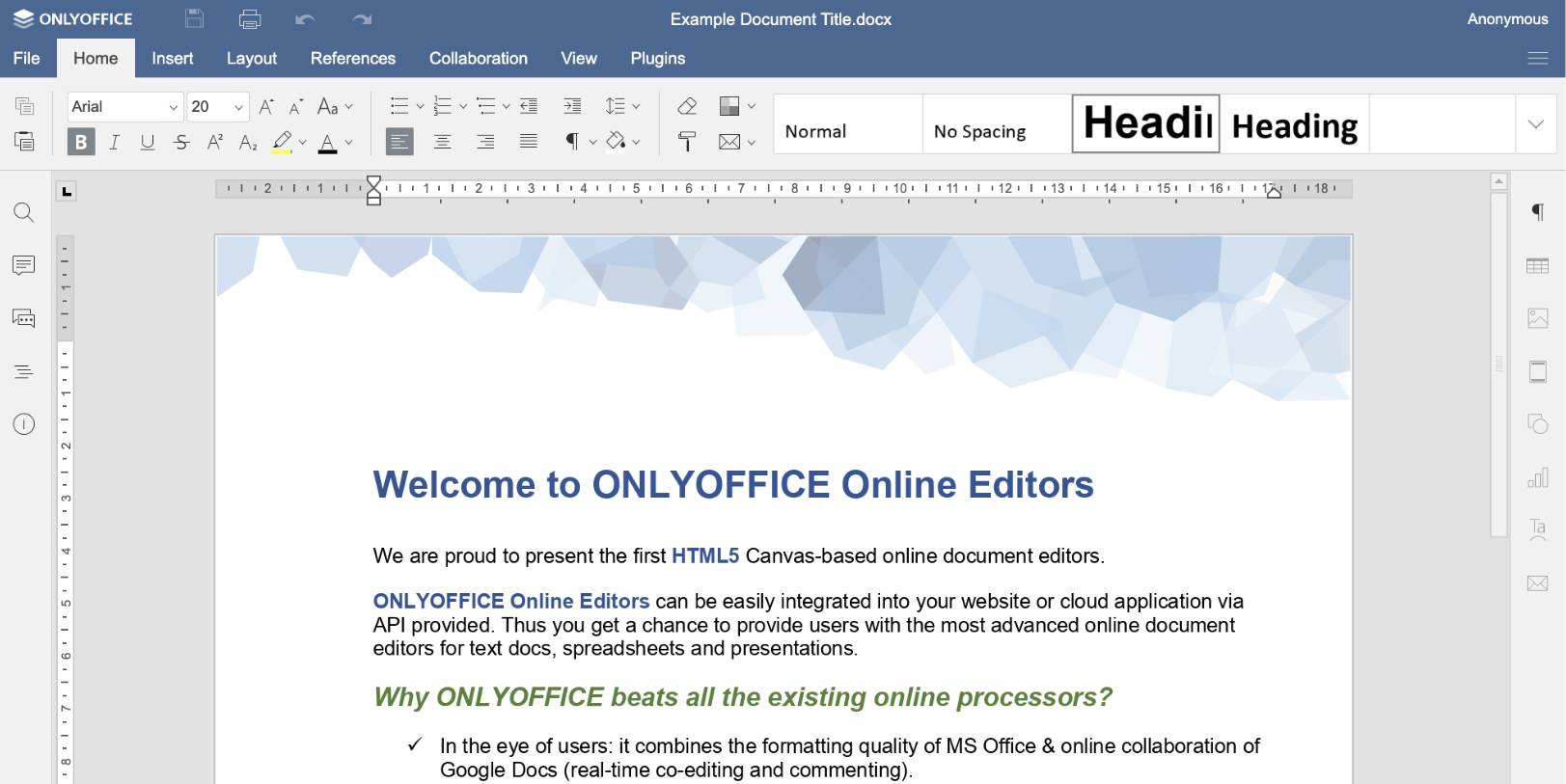The image size is (1566, 784).
Task: Open the Arial font name dropdown
Action: [x=173, y=107]
